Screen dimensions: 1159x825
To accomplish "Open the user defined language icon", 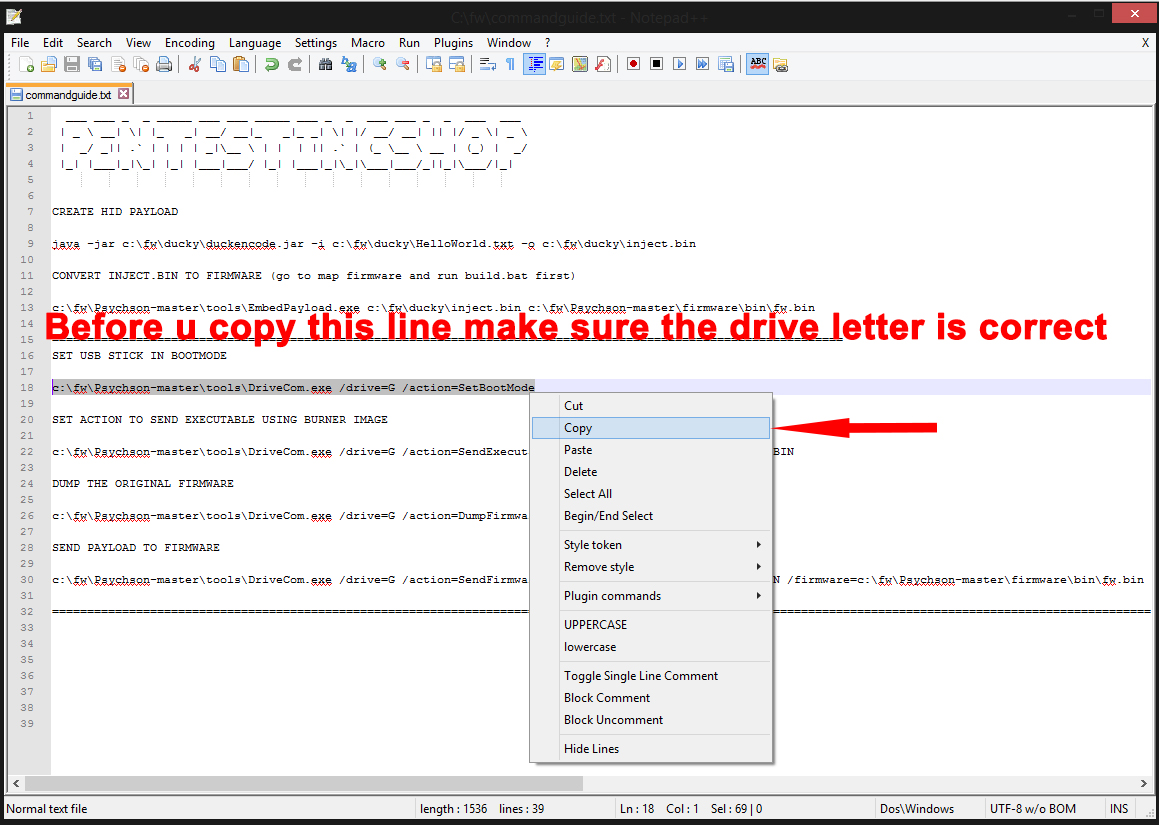I will pos(557,64).
